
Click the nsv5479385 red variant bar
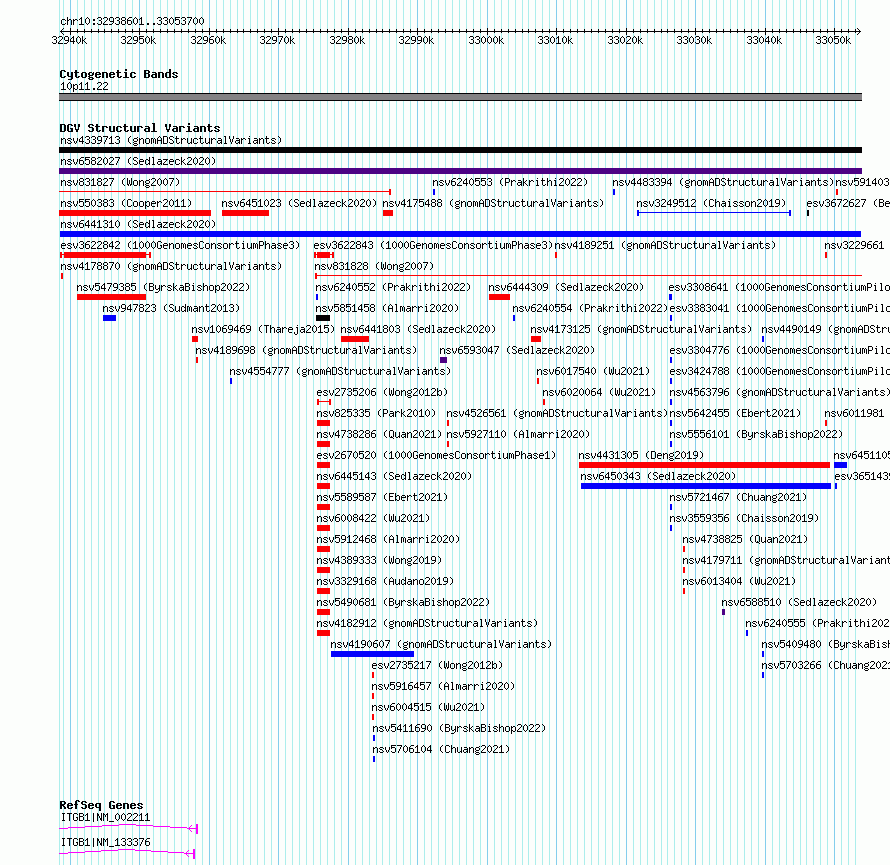[x=111, y=297]
